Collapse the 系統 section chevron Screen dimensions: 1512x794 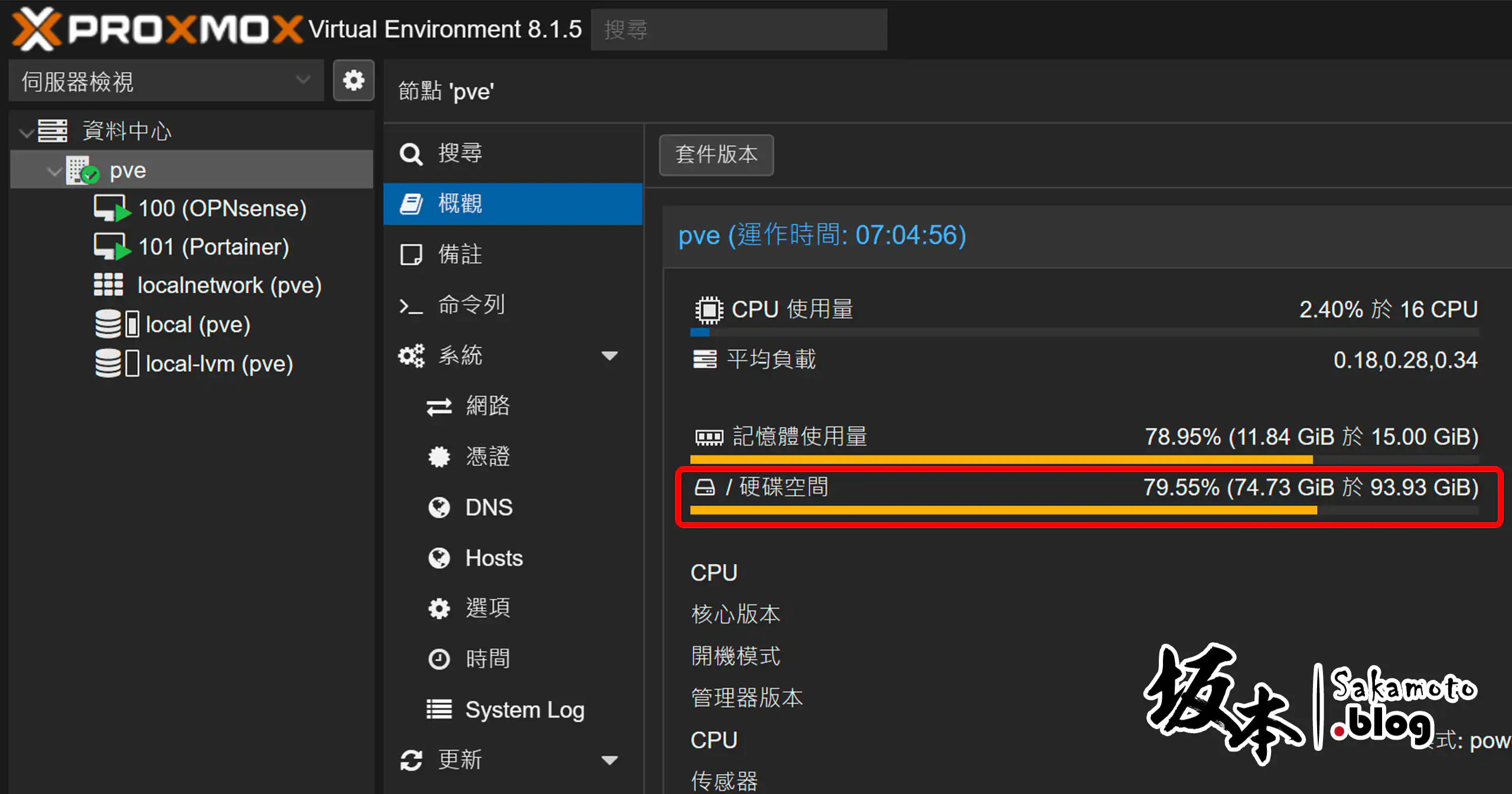coord(610,356)
